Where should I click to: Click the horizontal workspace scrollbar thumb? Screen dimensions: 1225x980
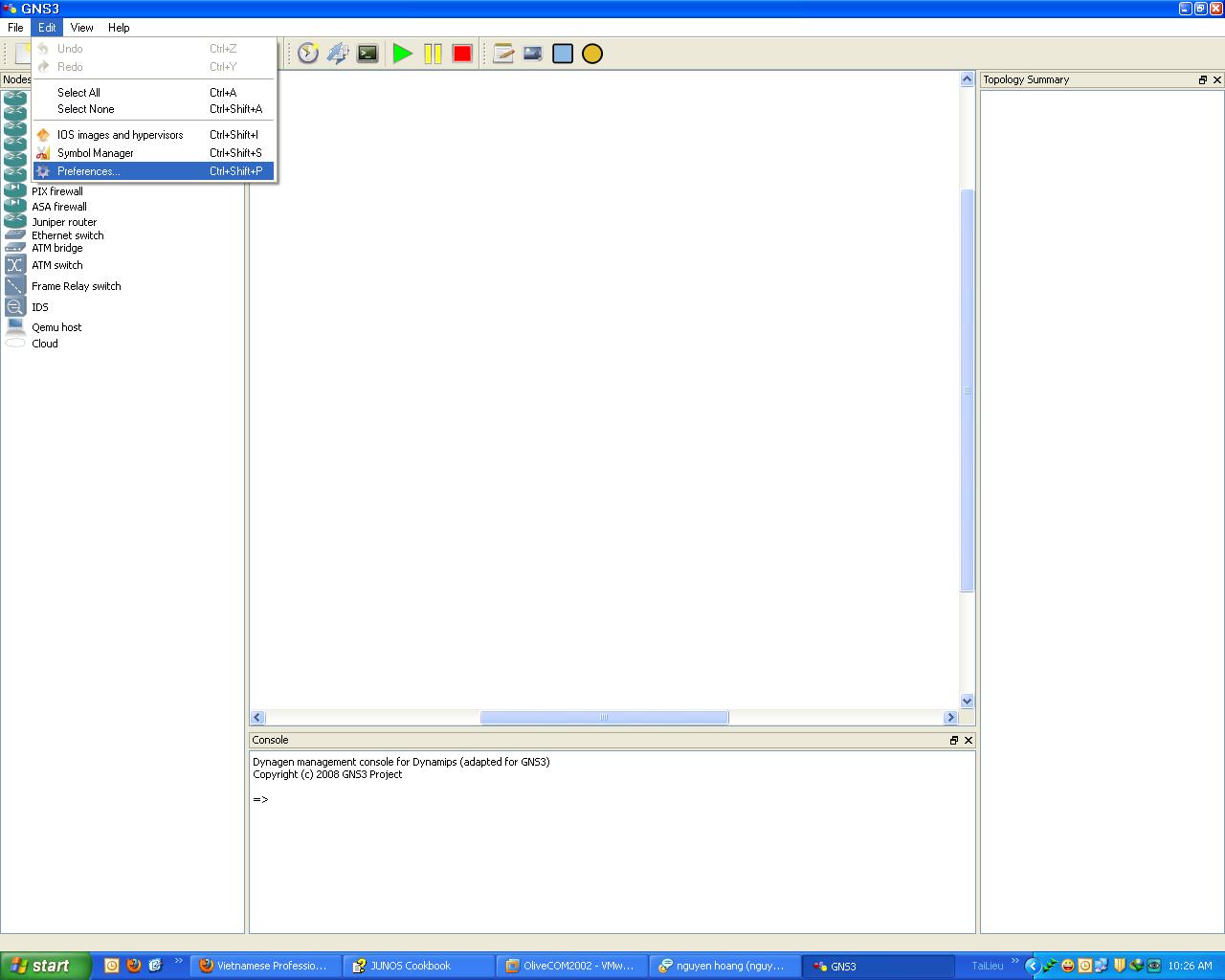coord(604,718)
